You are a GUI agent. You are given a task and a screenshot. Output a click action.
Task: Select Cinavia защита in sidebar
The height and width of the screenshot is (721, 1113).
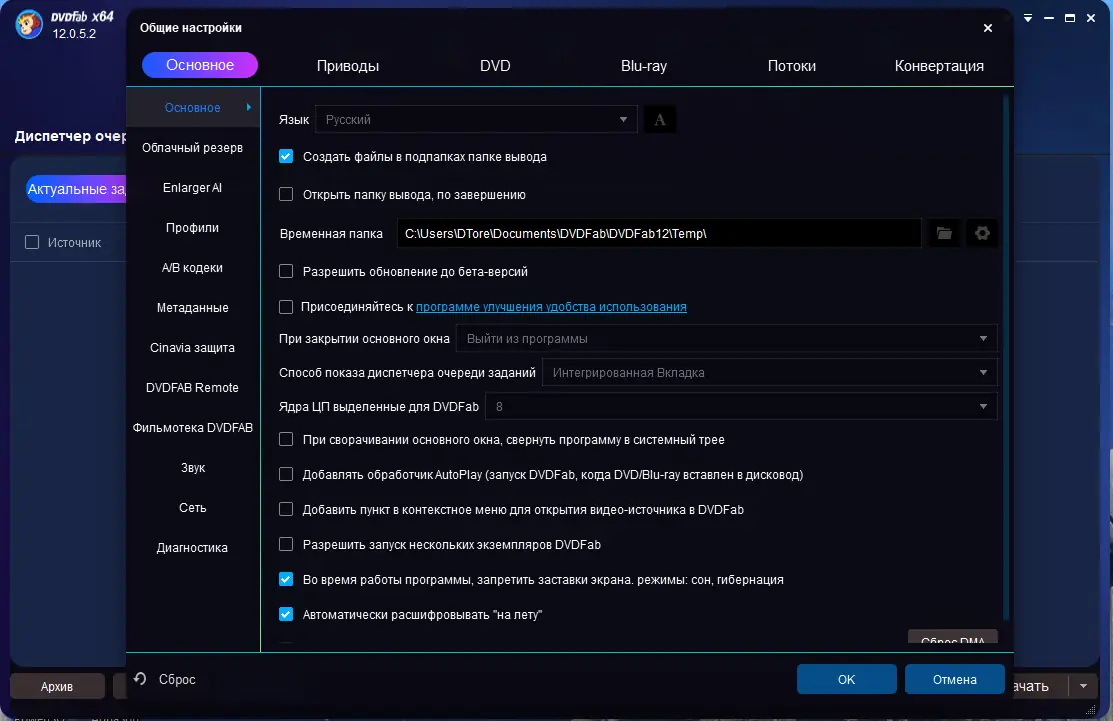192,348
